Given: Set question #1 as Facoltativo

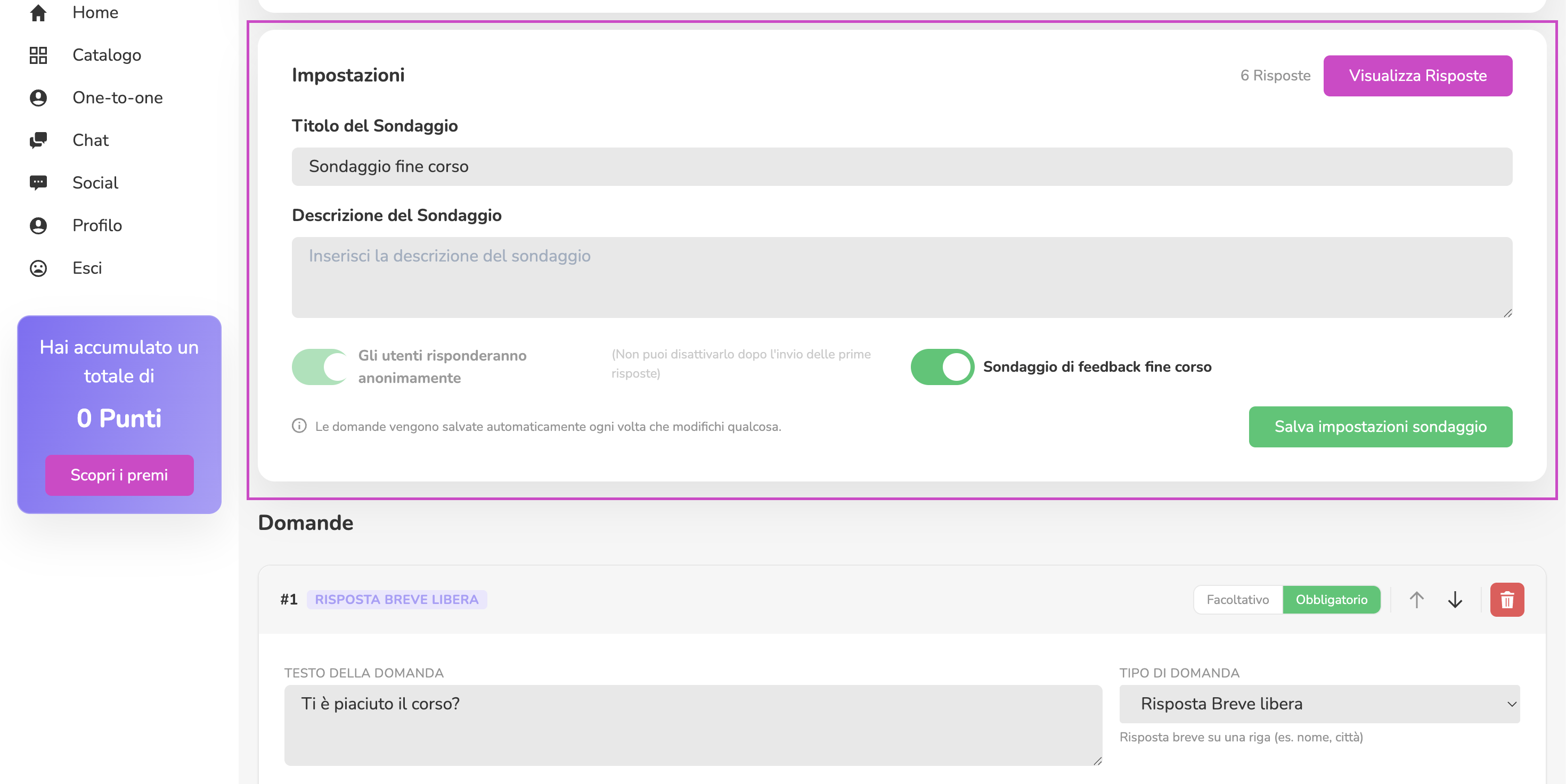Looking at the screenshot, I should click(x=1238, y=600).
